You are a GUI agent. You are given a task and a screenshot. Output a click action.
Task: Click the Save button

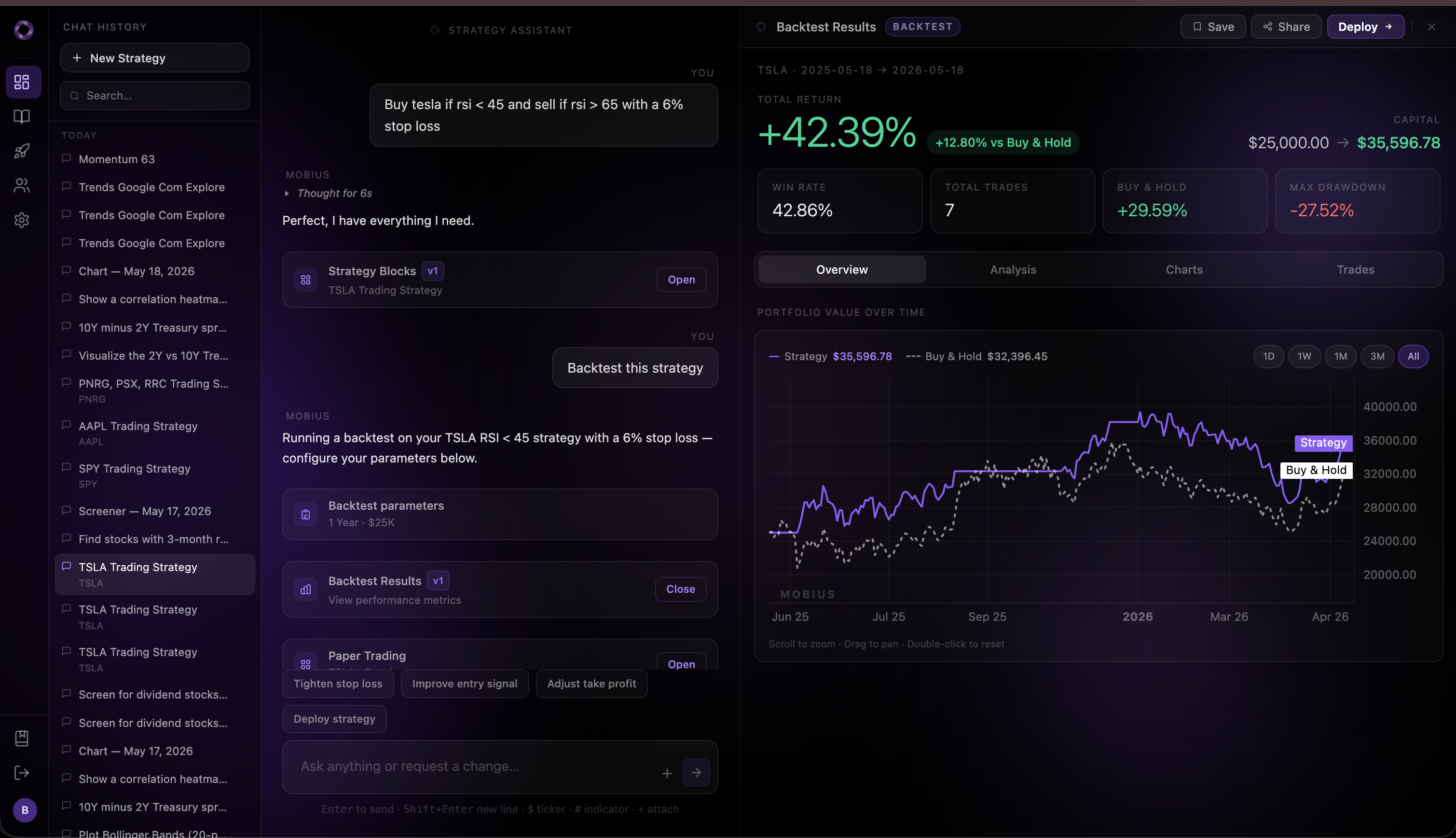click(1213, 27)
